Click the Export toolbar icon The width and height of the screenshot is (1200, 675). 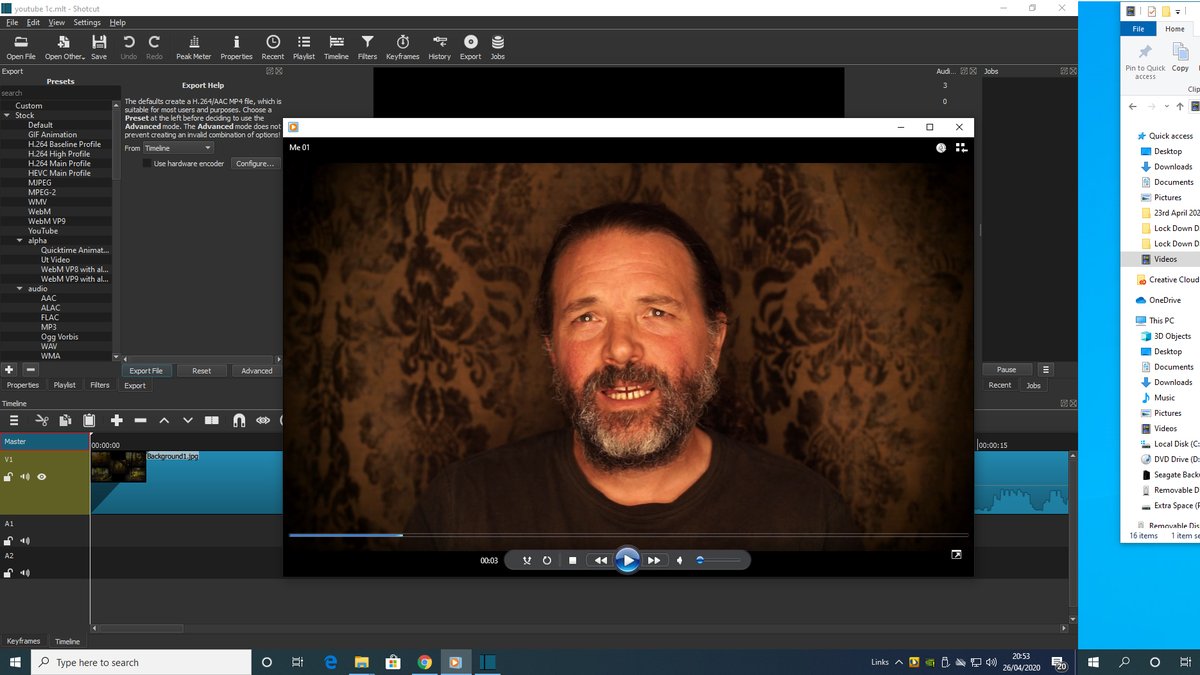click(470, 47)
